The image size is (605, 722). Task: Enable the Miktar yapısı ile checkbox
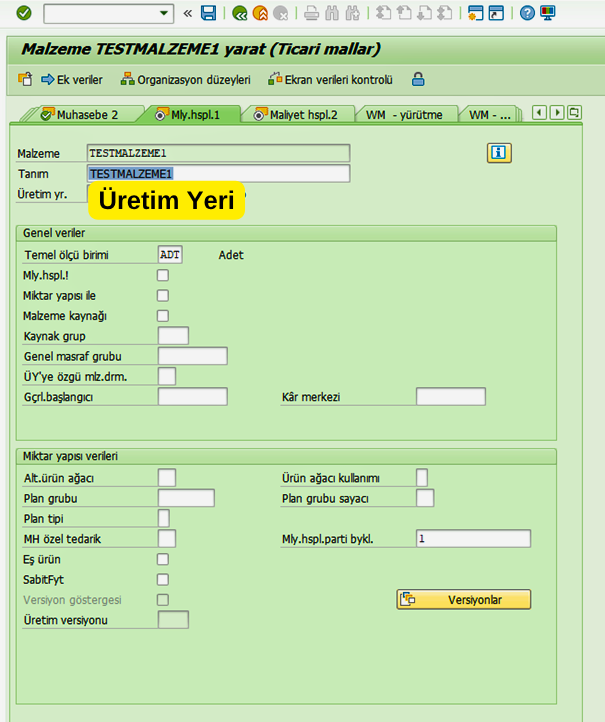pyautogui.click(x=163, y=296)
